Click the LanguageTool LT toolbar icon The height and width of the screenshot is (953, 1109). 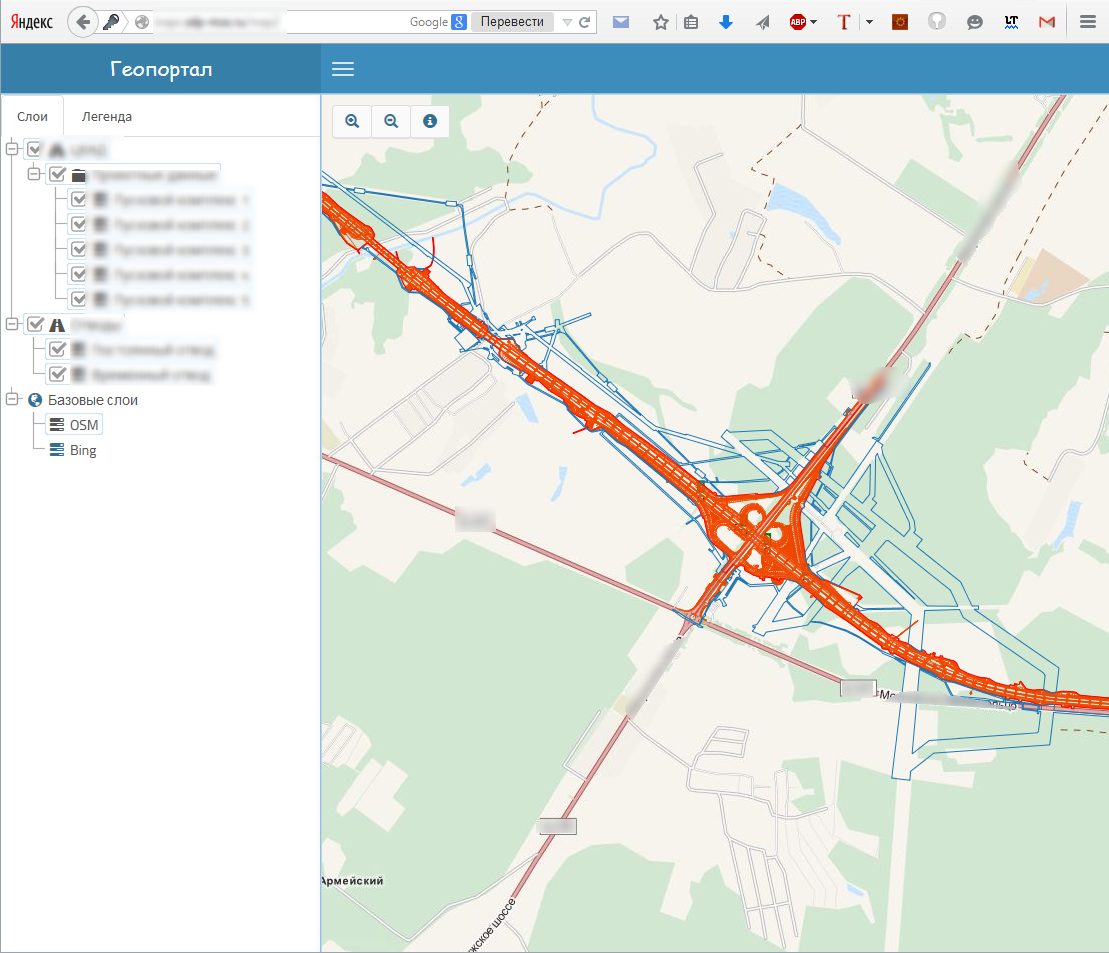point(1011,21)
